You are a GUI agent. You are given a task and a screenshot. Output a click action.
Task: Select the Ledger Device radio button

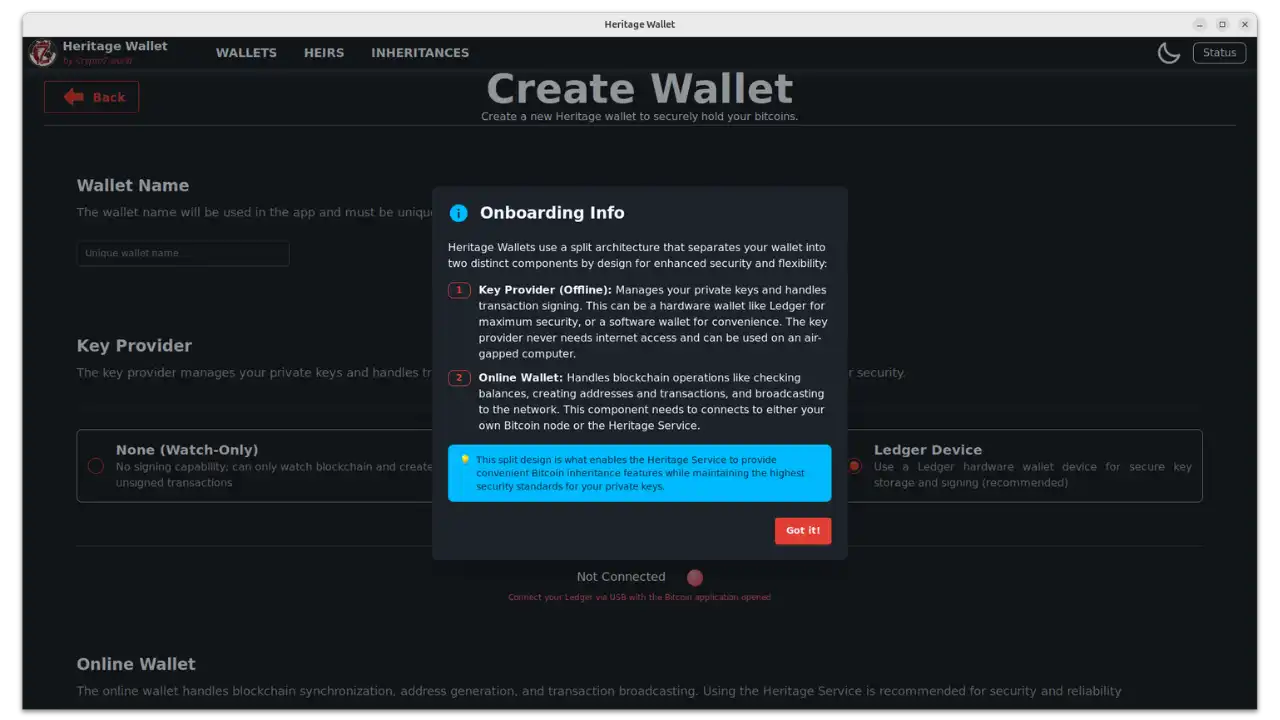click(854, 466)
